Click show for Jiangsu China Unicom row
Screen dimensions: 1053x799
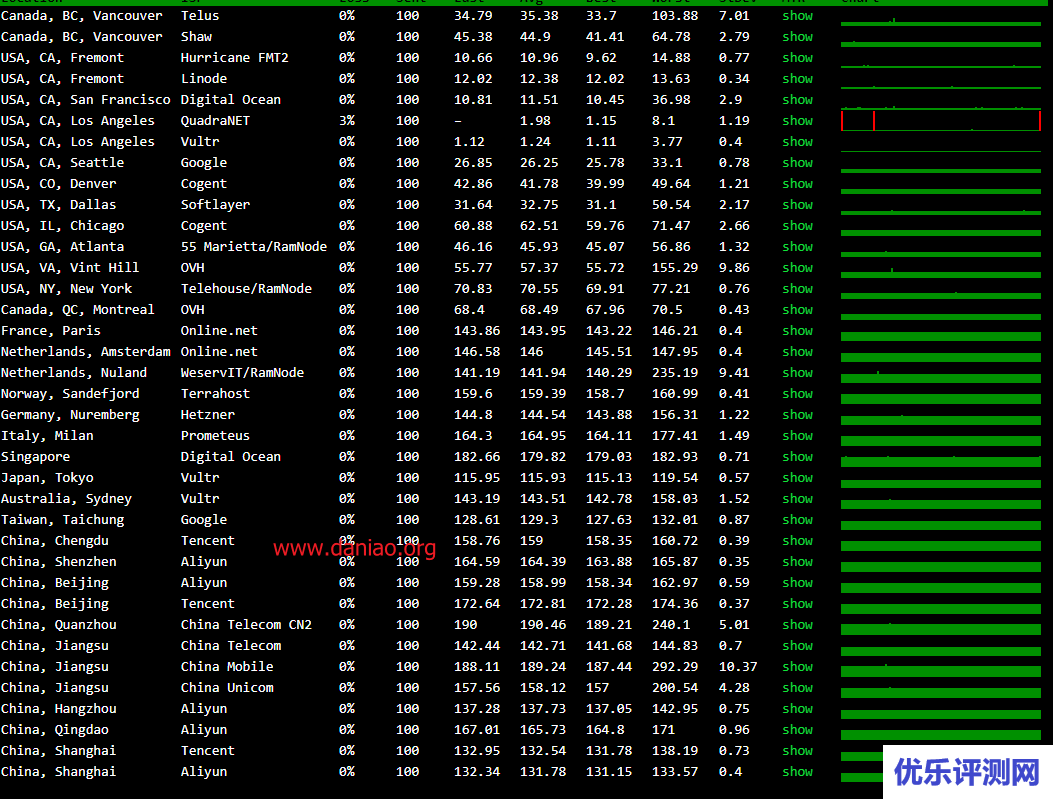pyautogui.click(x=797, y=688)
